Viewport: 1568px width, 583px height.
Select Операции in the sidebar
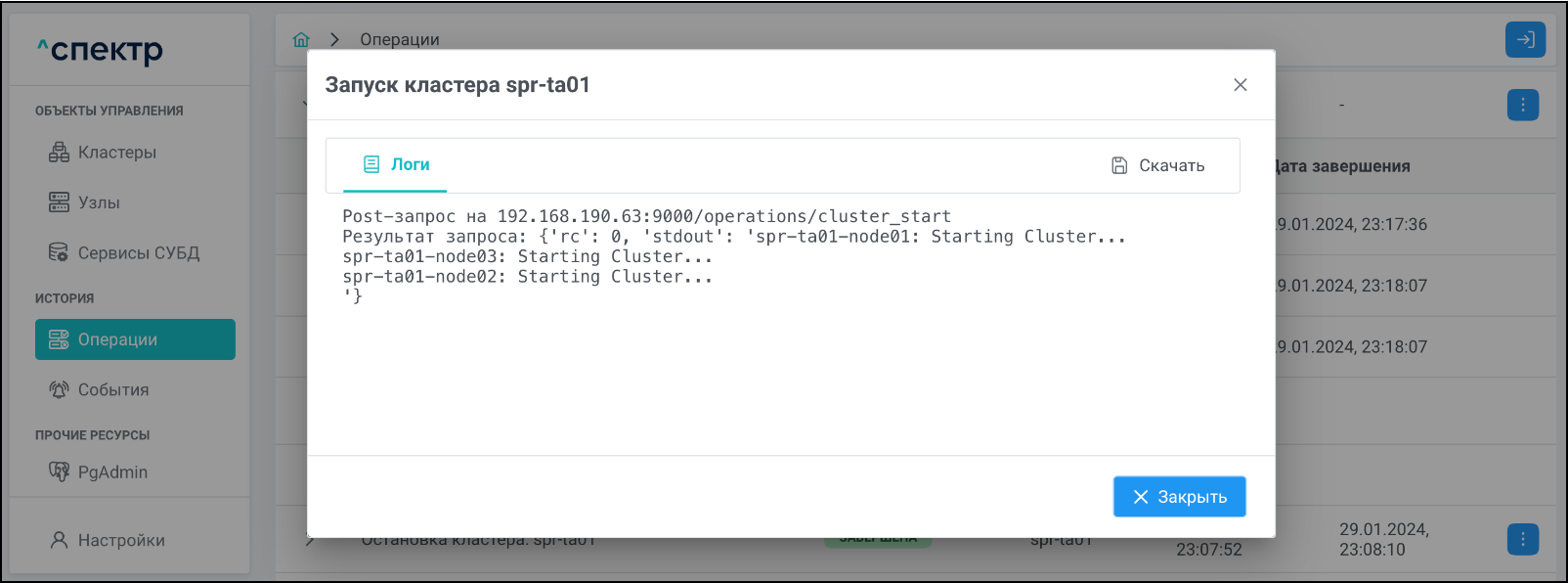pos(135,339)
